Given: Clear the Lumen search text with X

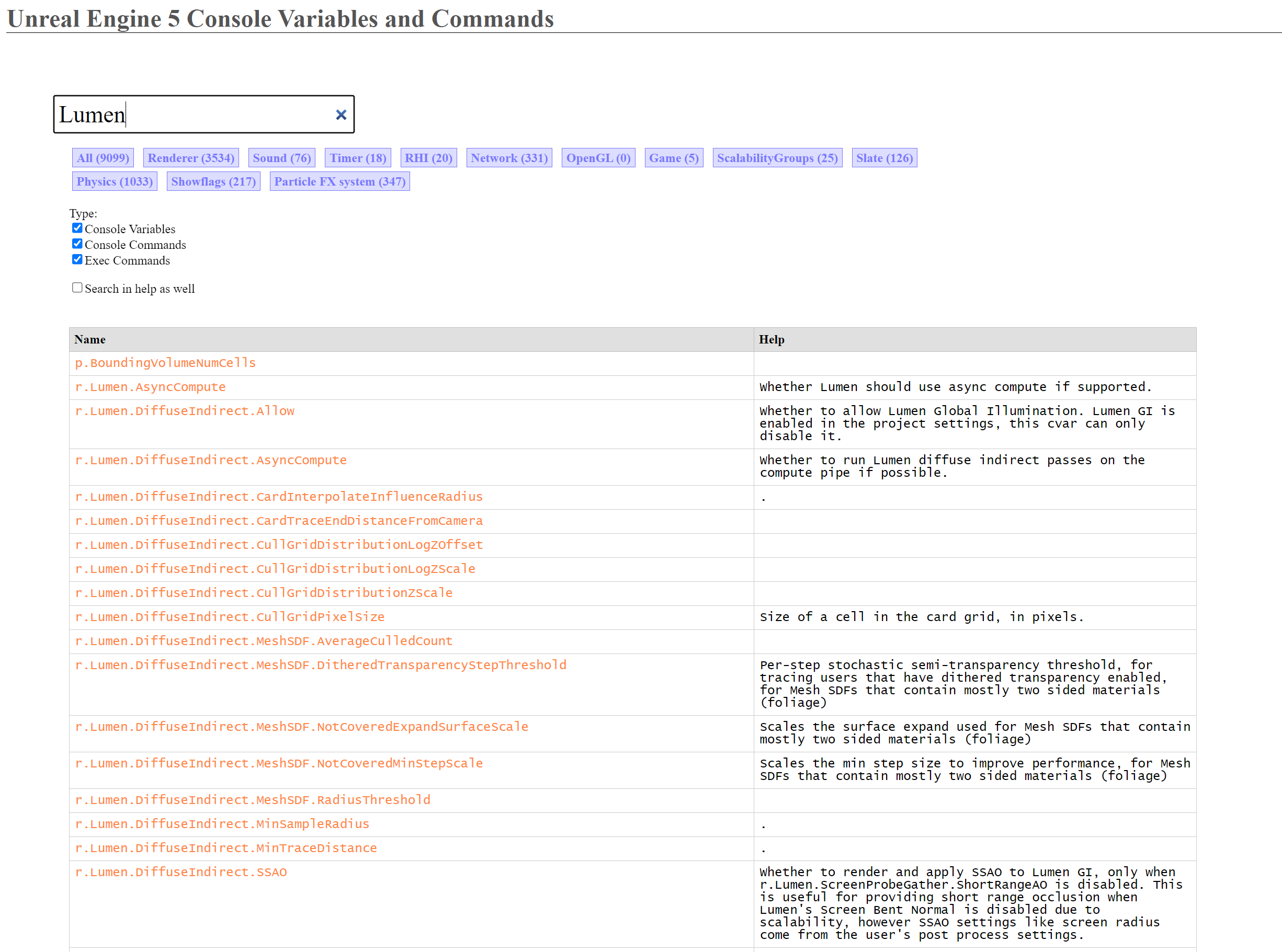Looking at the screenshot, I should [x=341, y=114].
